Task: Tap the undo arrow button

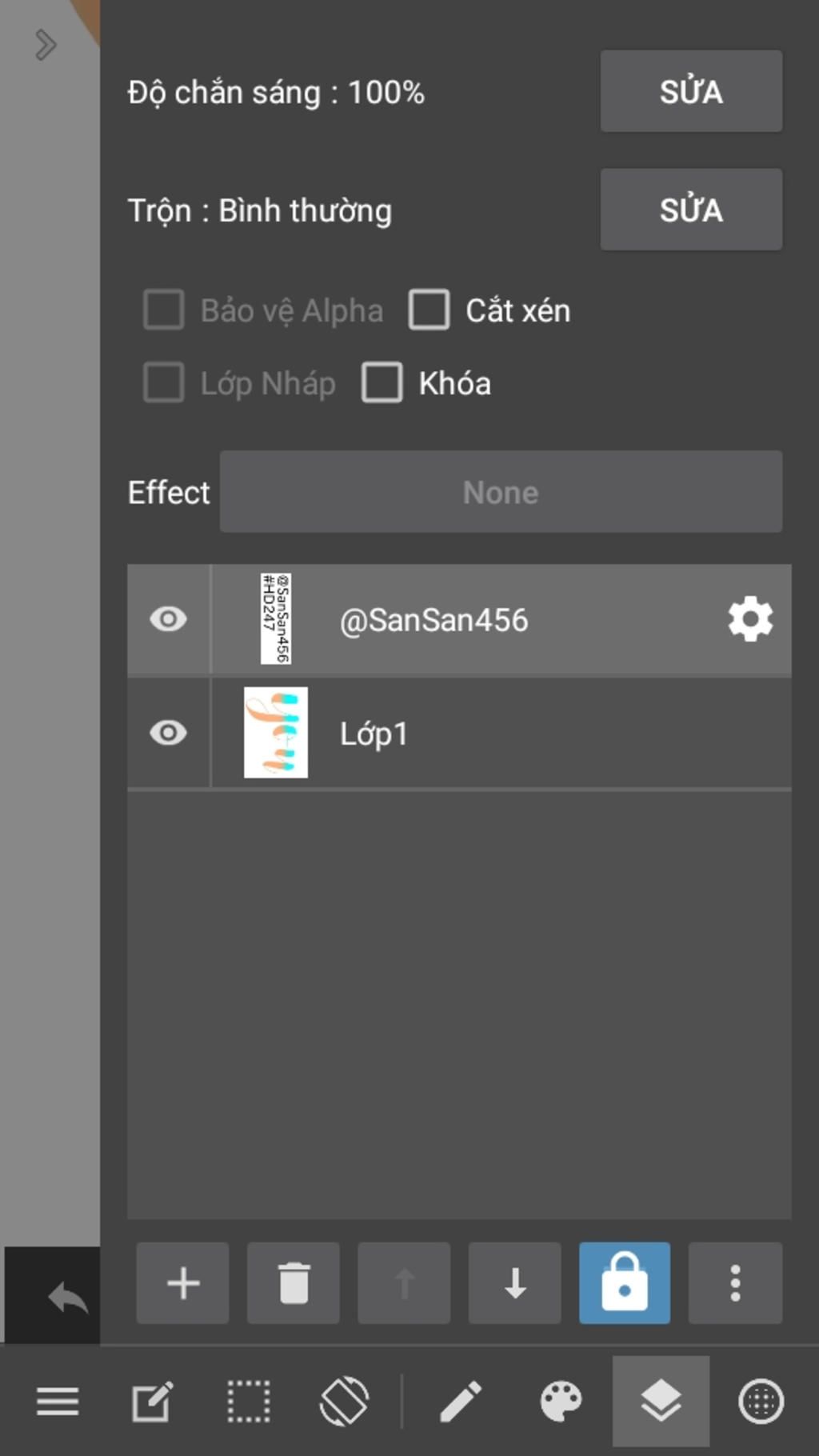Action: coord(67,1298)
